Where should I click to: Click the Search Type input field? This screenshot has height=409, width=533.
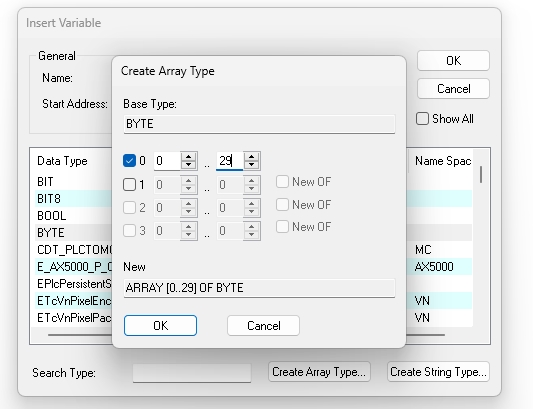click(x=192, y=373)
